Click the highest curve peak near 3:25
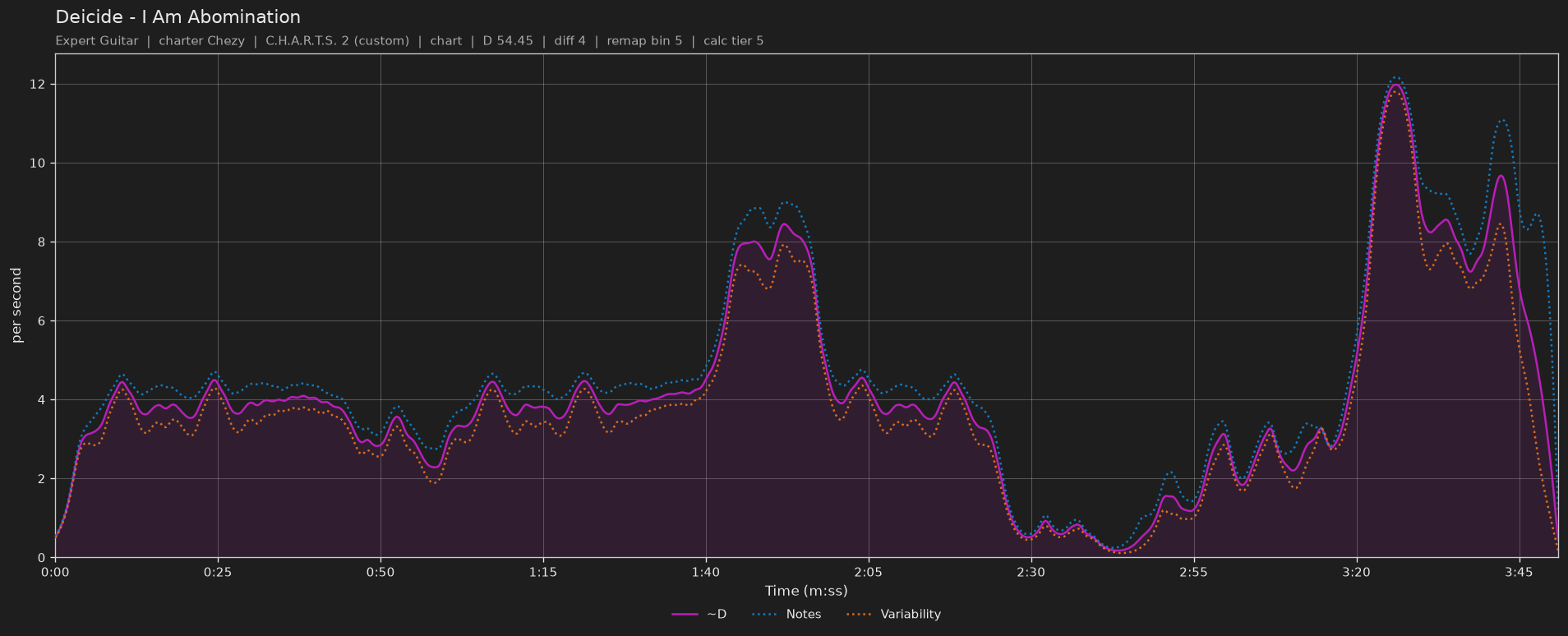The image size is (1568, 636). (1395, 85)
